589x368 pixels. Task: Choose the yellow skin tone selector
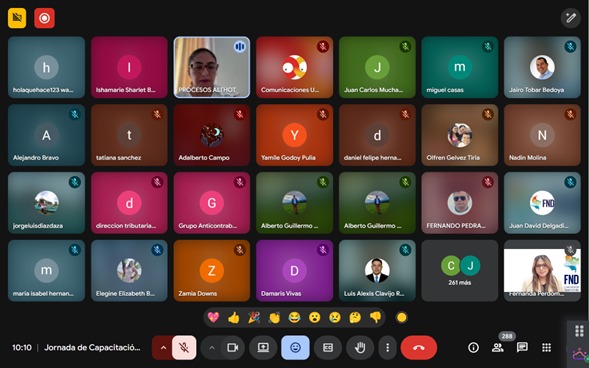402,318
